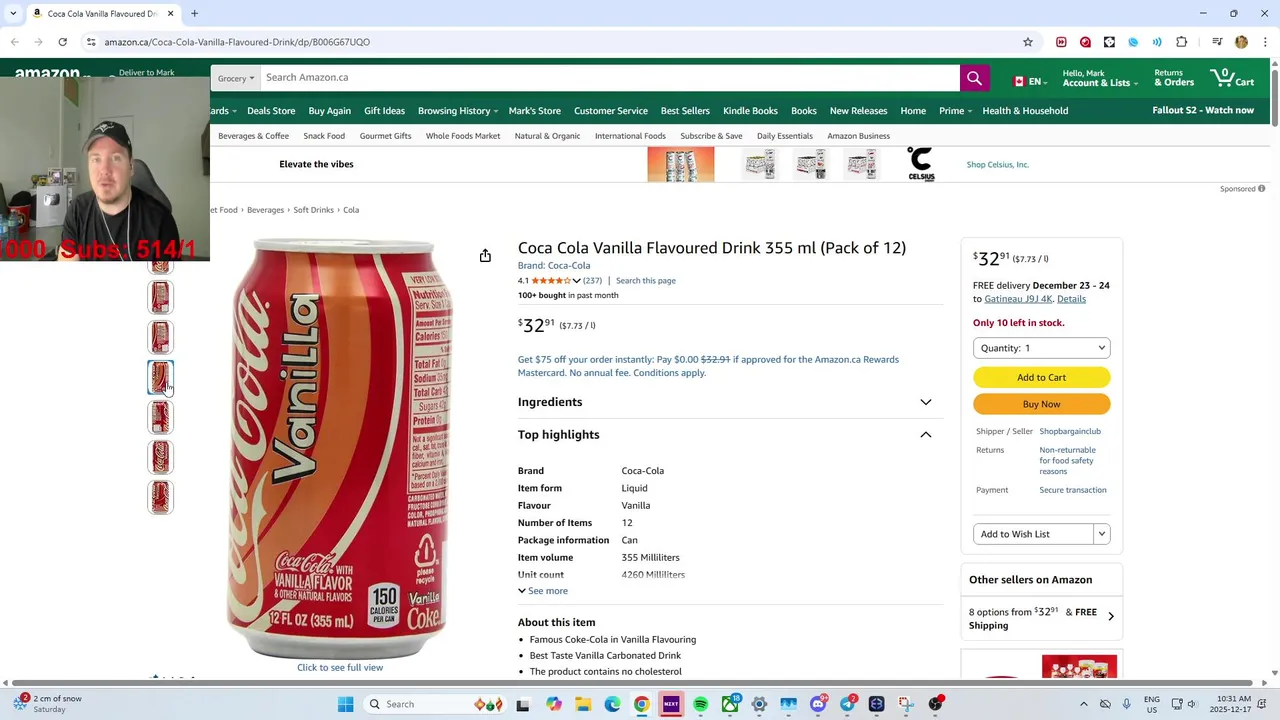Click the magnifier search submit icon
This screenshot has height=720, width=1280.
[x=974, y=78]
